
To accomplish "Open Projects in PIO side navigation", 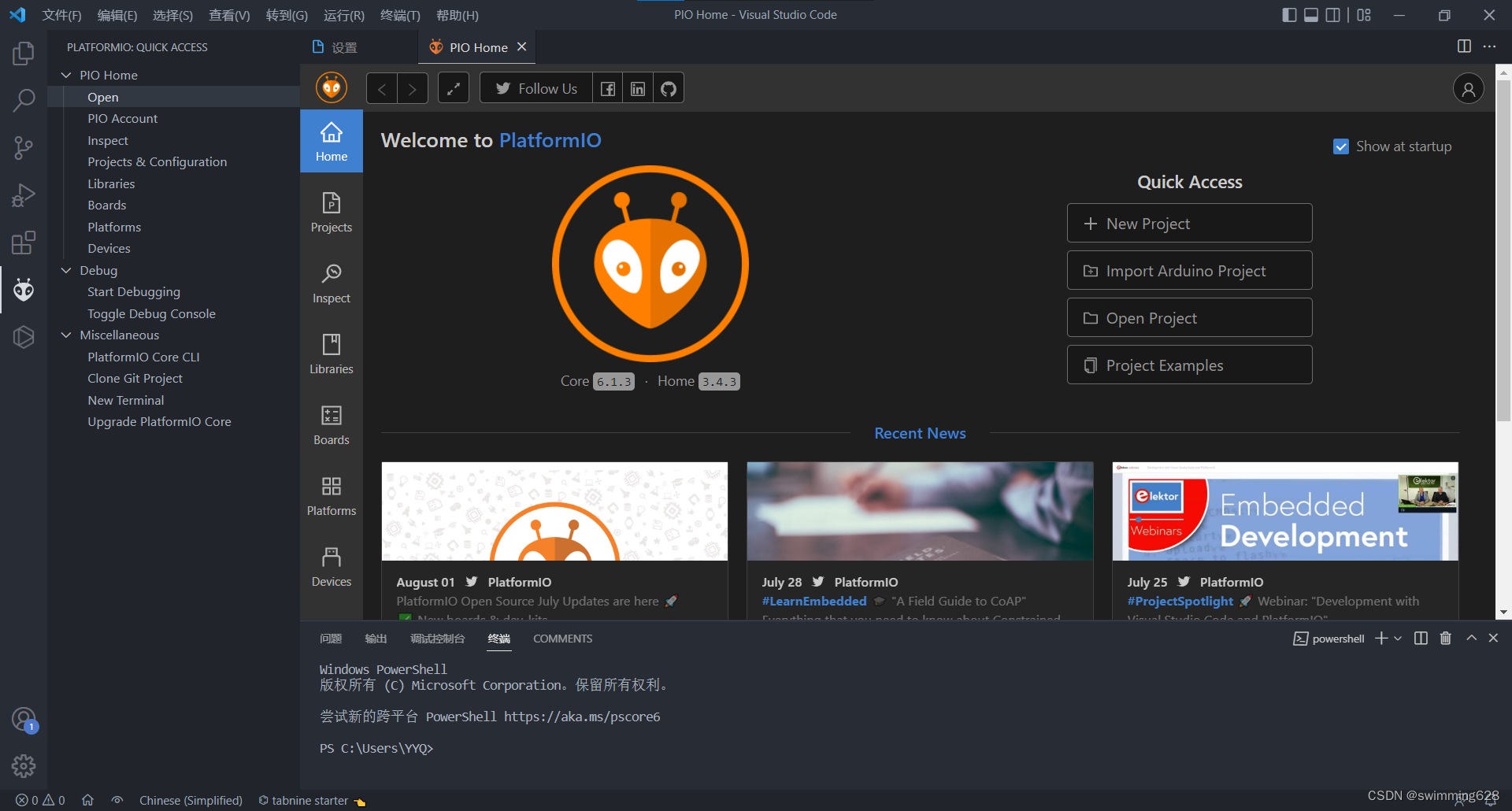I will click(332, 212).
